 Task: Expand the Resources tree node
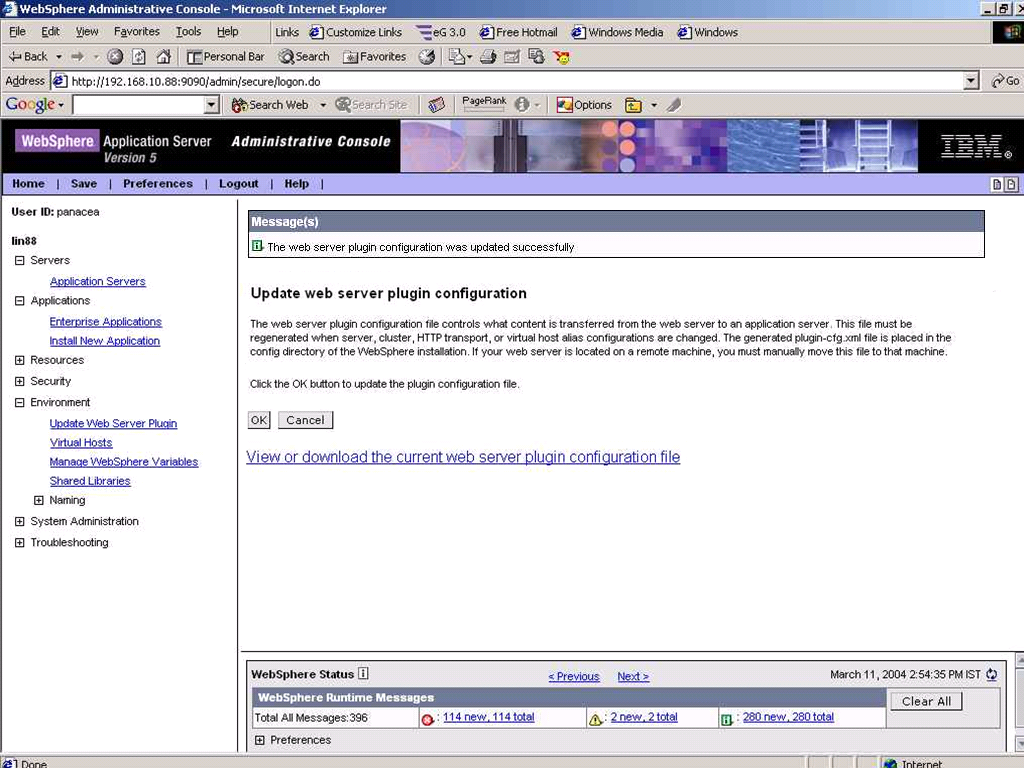tap(20, 360)
